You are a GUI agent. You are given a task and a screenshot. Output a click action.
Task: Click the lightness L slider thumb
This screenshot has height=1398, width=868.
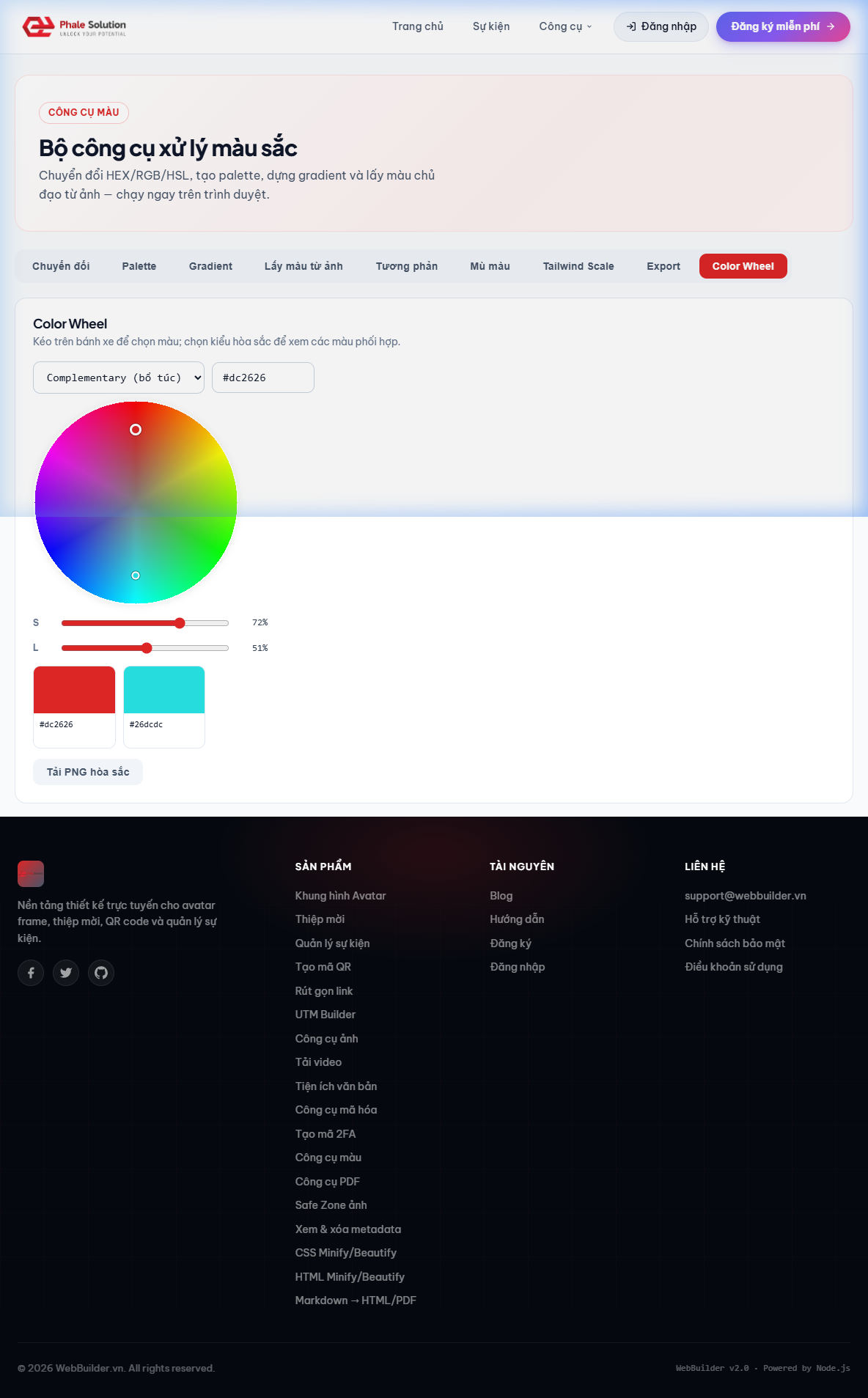click(x=147, y=648)
